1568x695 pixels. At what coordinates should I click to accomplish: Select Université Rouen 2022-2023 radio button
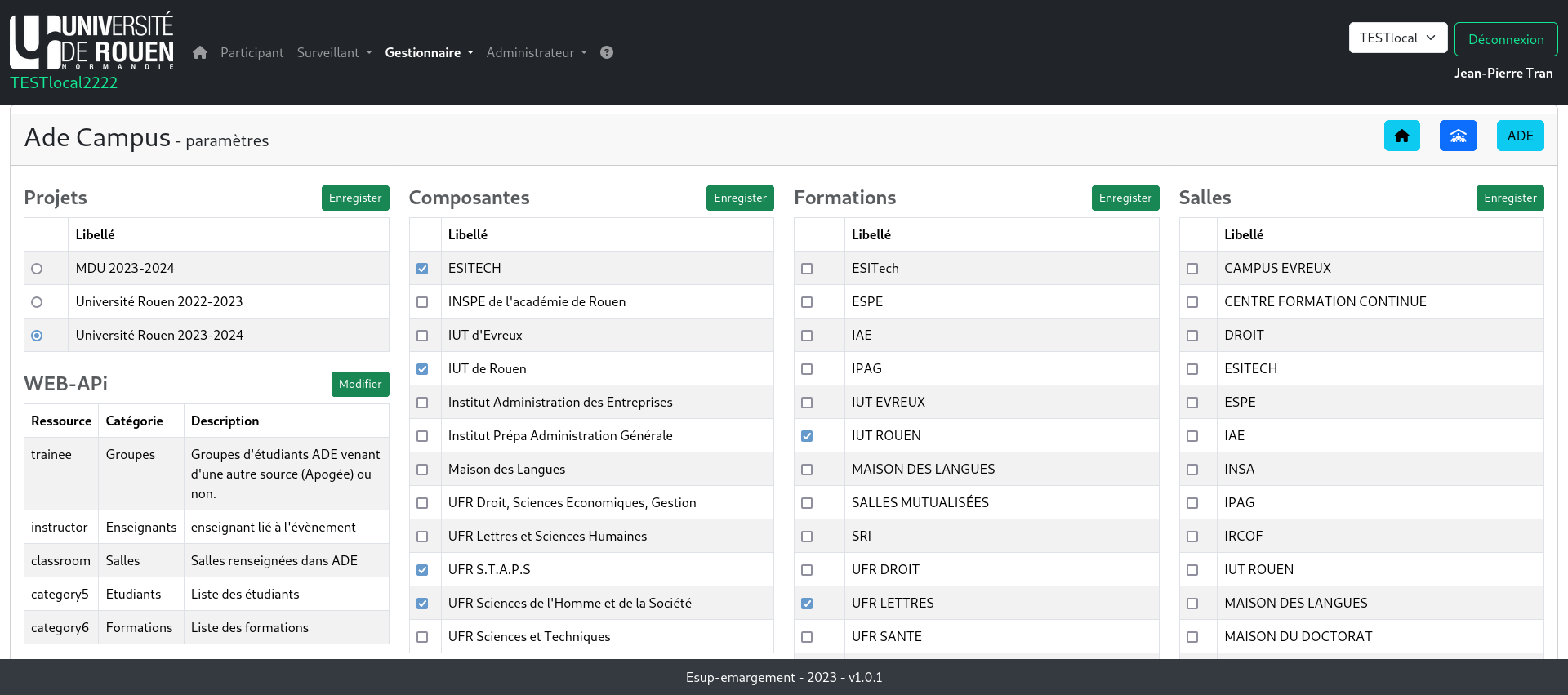click(37, 302)
